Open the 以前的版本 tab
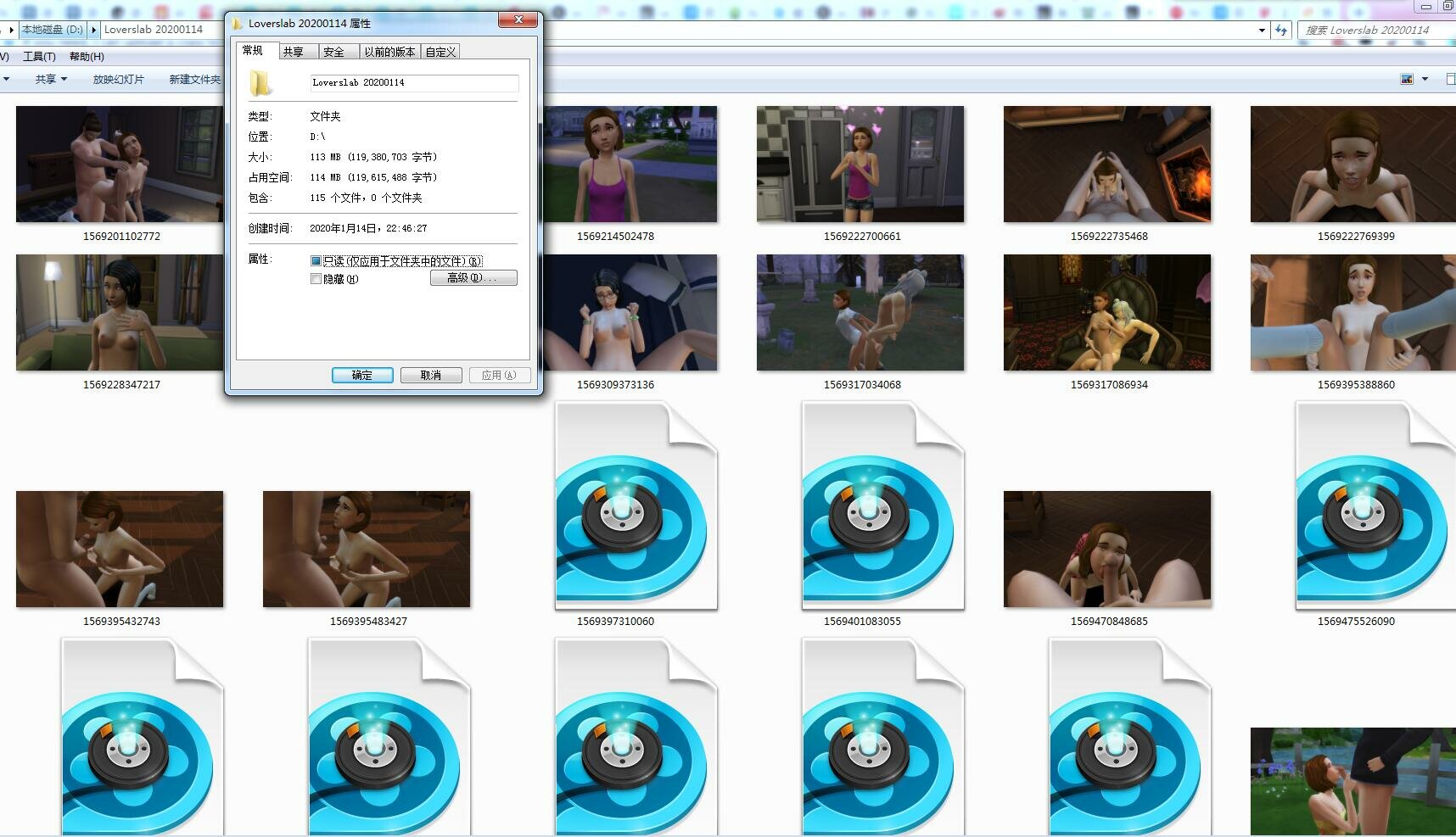 390,52
